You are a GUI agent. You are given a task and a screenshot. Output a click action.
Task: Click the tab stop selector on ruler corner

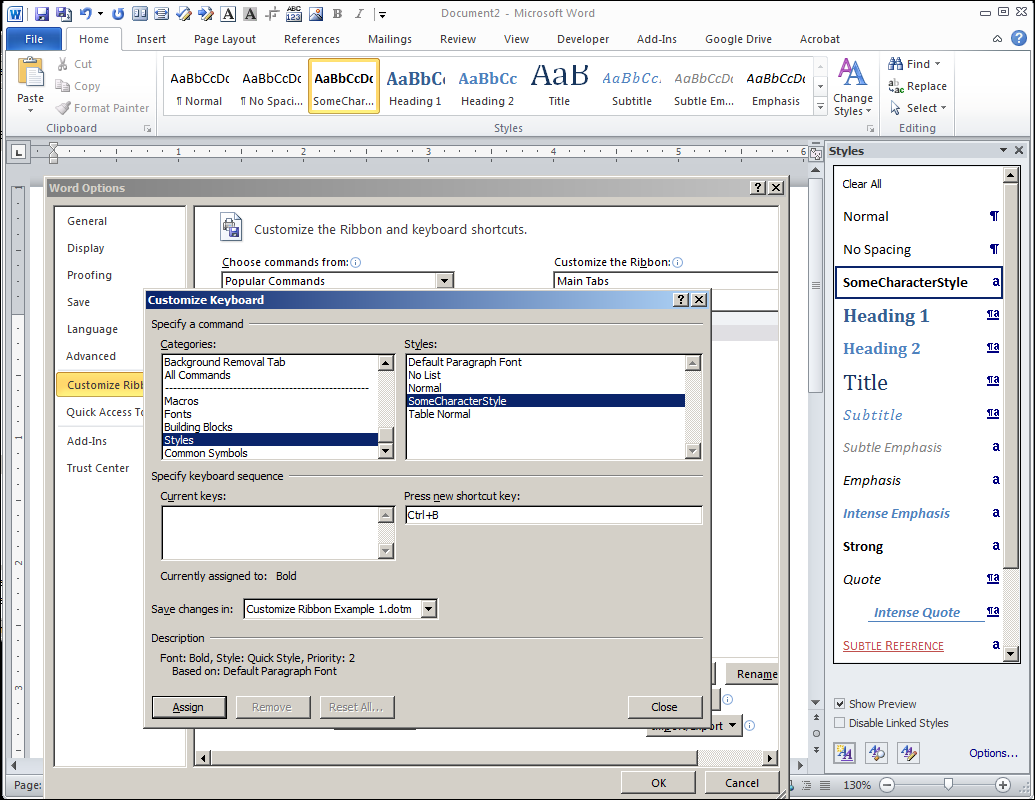(18, 152)
